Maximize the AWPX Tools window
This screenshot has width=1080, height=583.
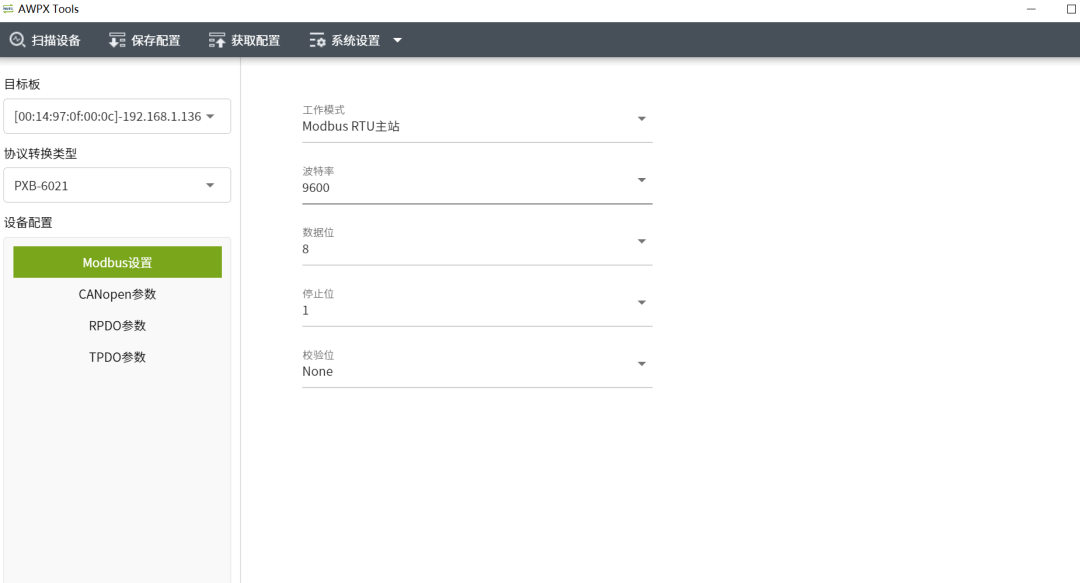click(1072, 9)
